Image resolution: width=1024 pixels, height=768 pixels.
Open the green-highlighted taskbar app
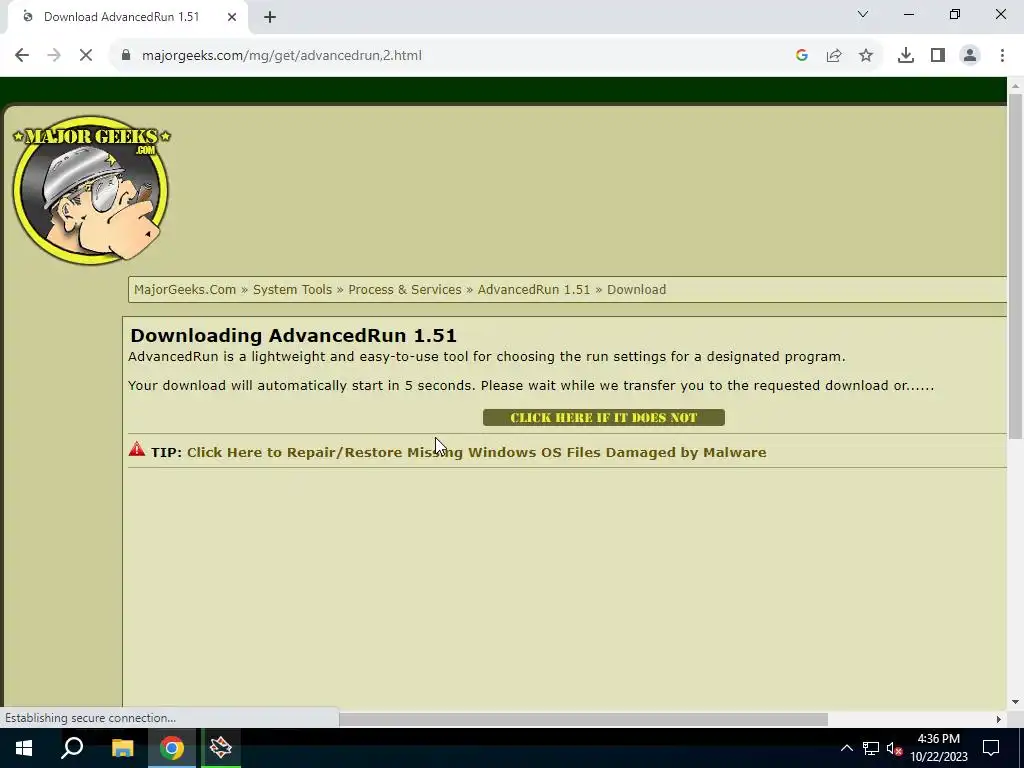tap(221, 748)
